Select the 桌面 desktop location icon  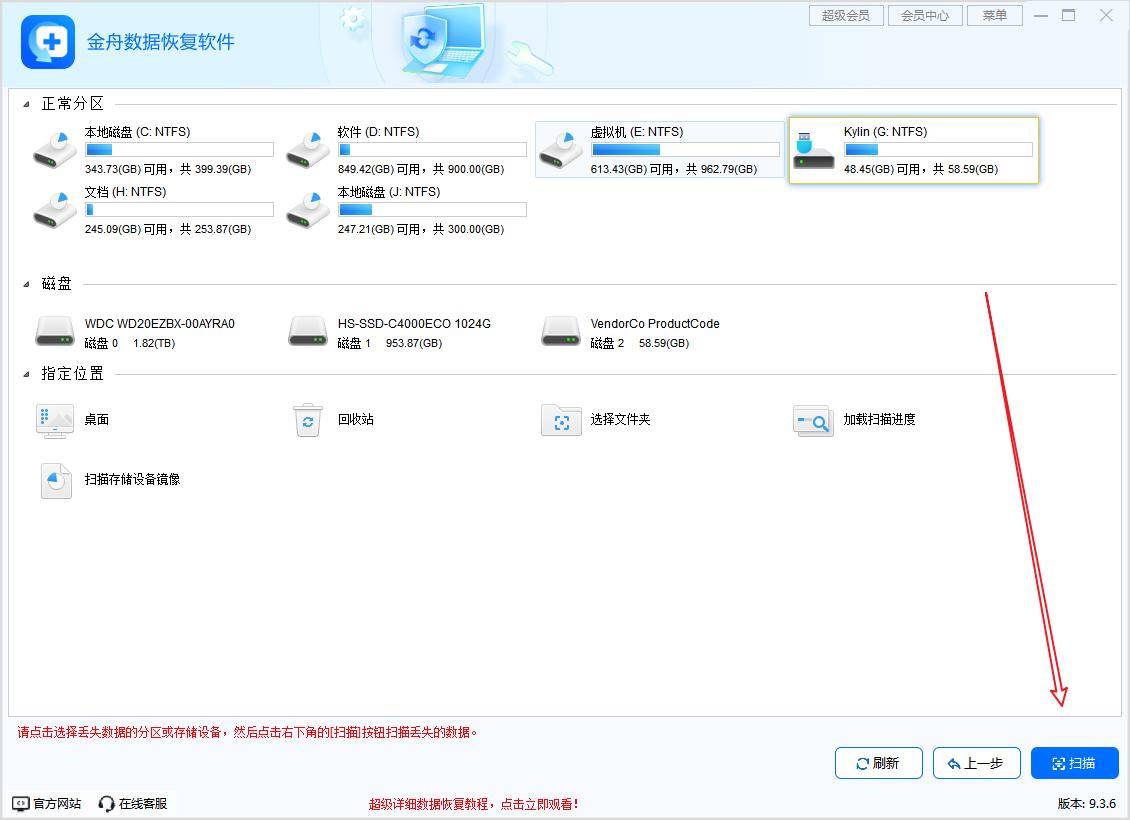point(55,420)
